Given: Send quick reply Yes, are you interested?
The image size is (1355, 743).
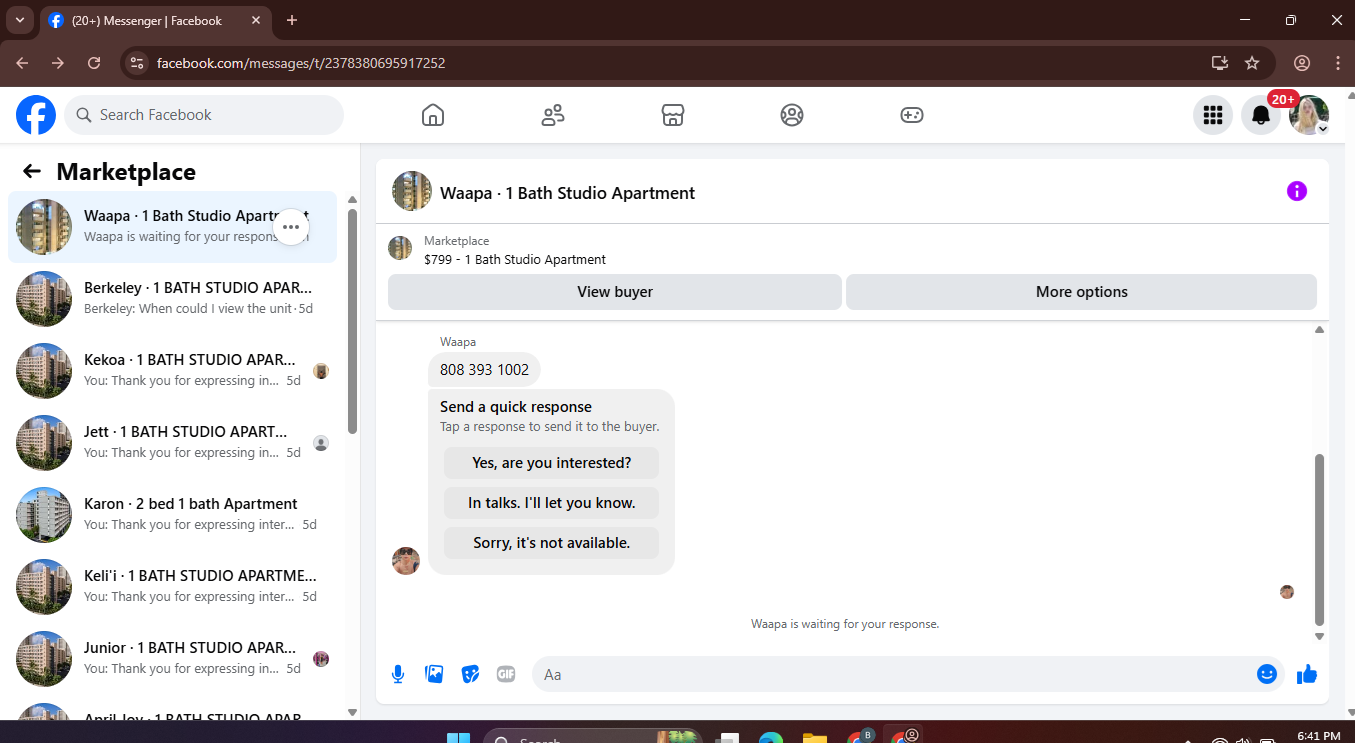Looking at the screenshot, I should [552, 463].
